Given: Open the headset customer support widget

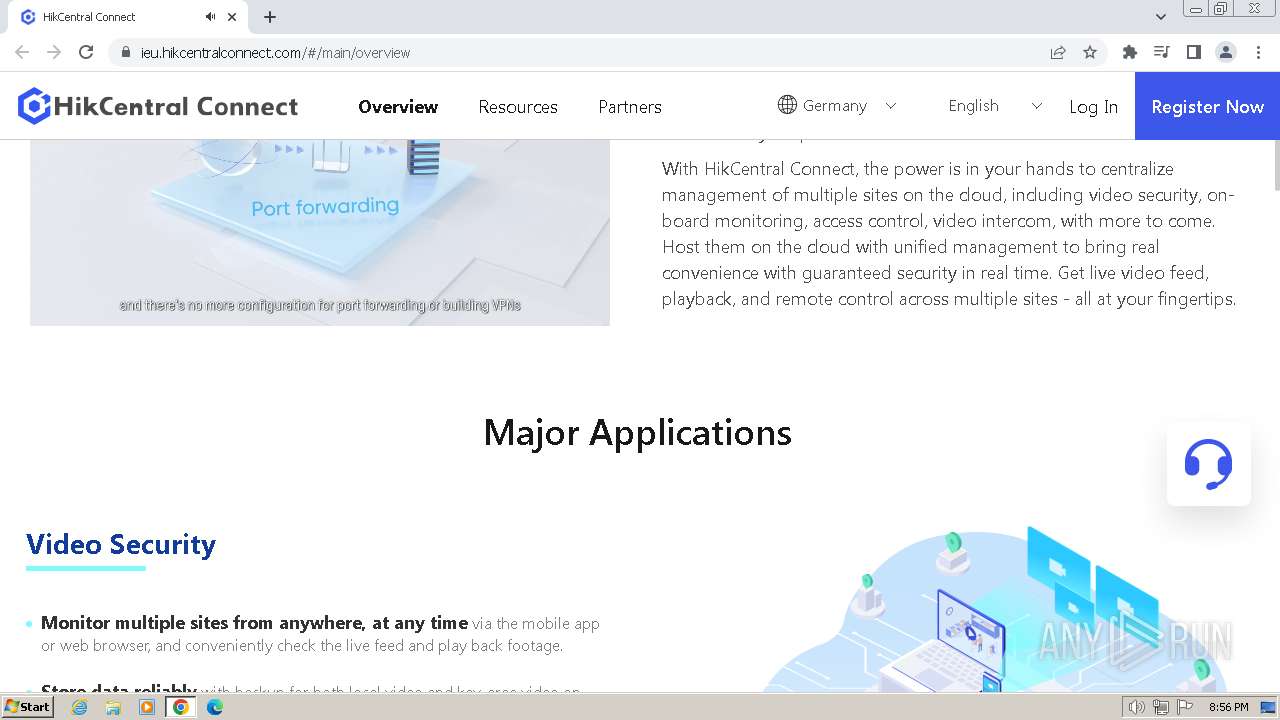Looking at the screenshot, I should click(x=1208, y=464).
